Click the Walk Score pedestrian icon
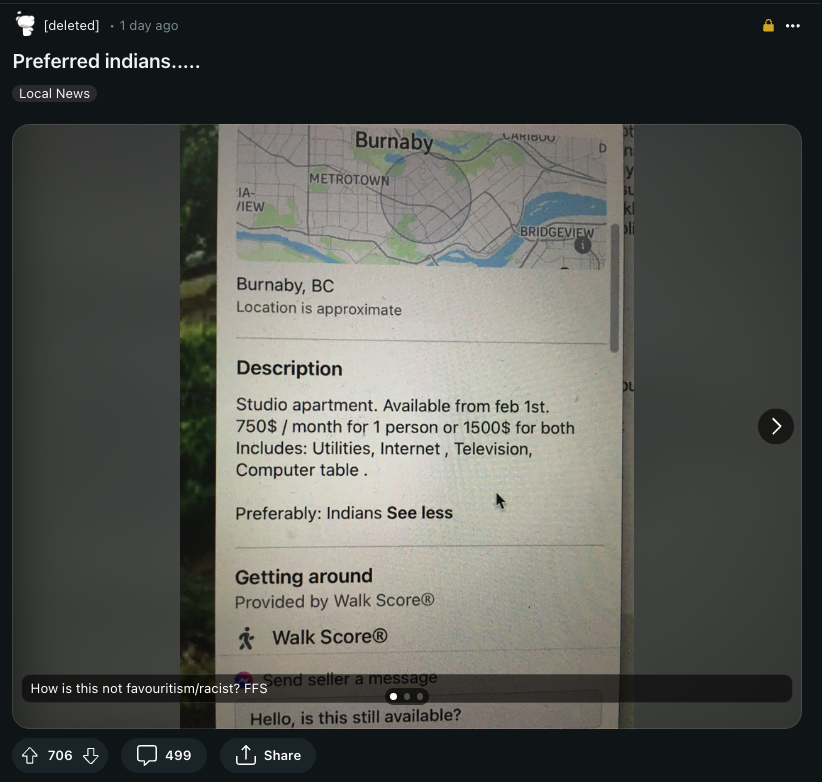Image resolution: width=822 pixels, height=782 pixels. pyautogui.click(x=246, y=638)
